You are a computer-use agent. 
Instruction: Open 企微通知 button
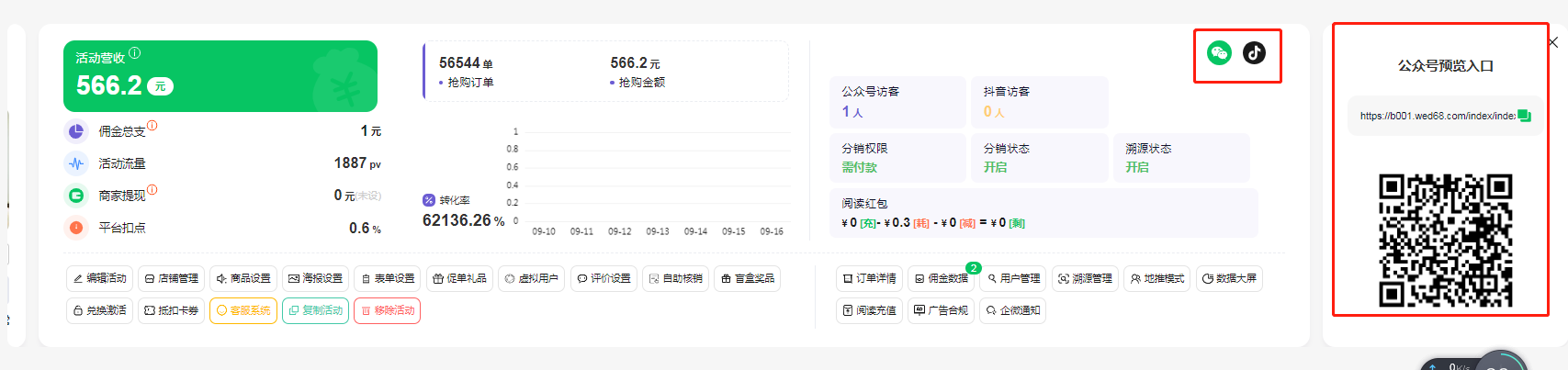click(1013, 310)
